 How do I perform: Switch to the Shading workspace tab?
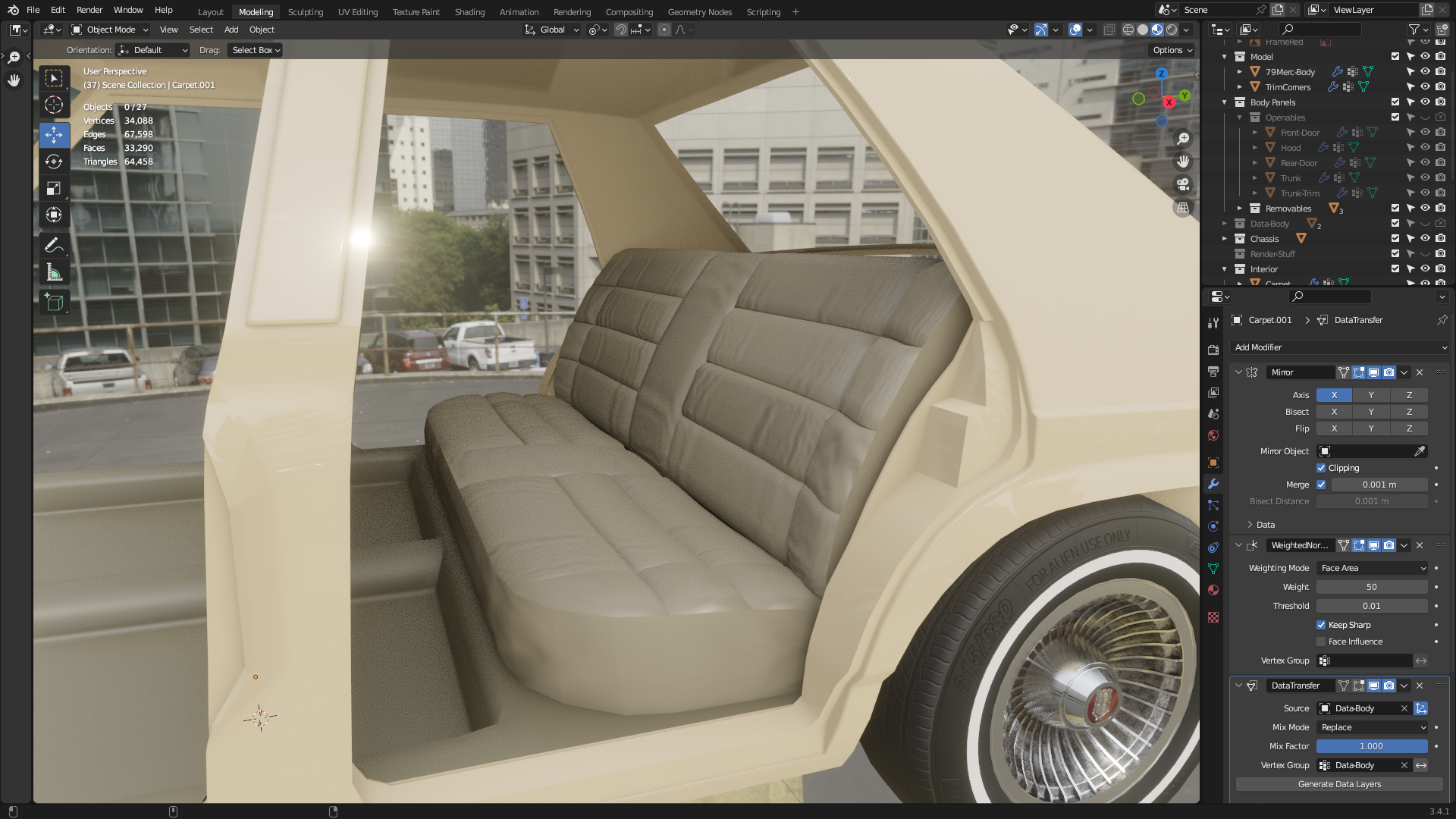pyautogui.click(x=469, y=12)
